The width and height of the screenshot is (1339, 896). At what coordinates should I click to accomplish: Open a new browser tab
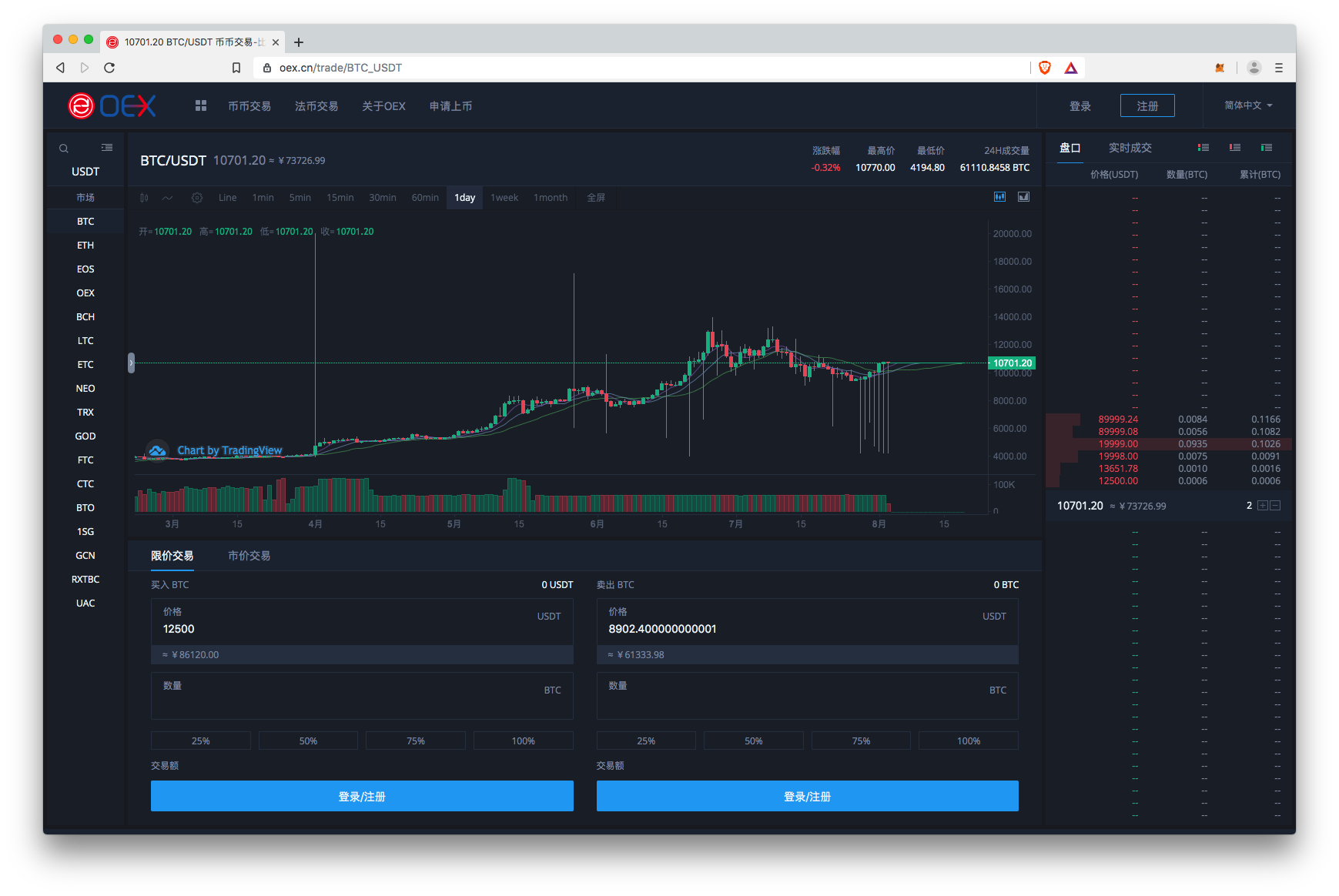(299, 42)
